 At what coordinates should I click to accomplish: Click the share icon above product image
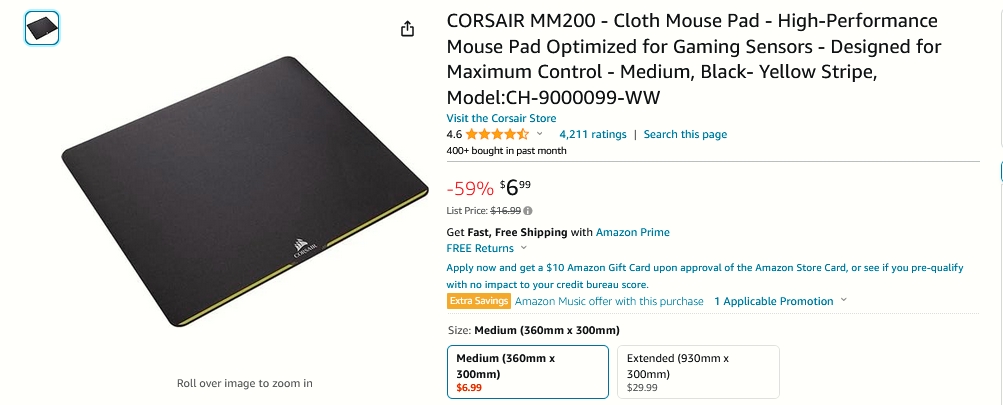407,29
